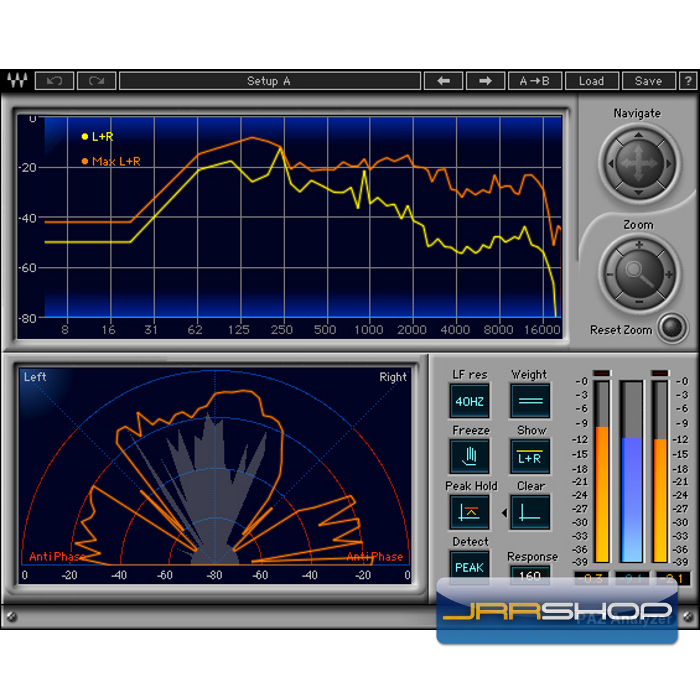Open the Load menu
Screen dimensions: 700x700
tap(591, 81)
